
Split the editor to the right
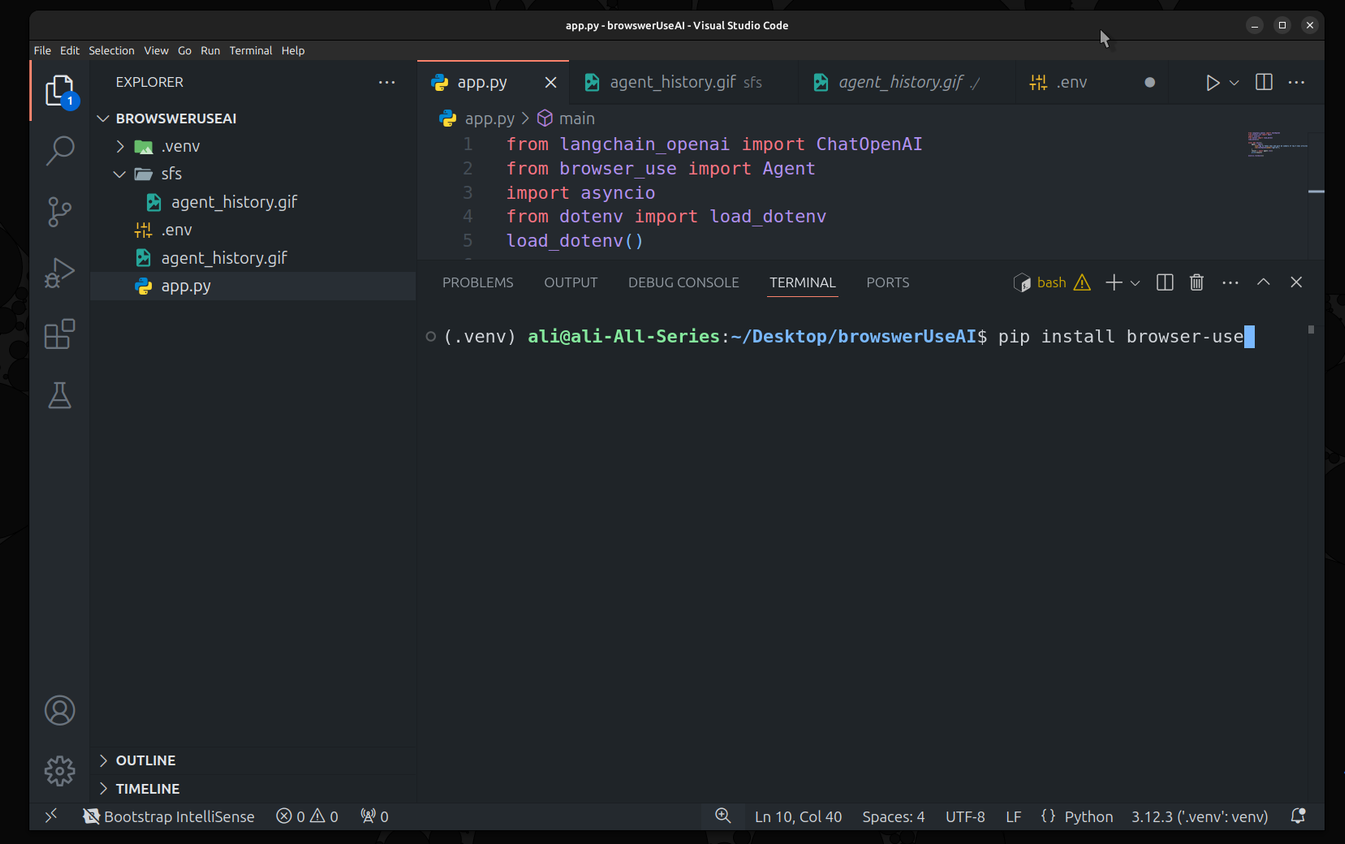tap(1264, 83)
